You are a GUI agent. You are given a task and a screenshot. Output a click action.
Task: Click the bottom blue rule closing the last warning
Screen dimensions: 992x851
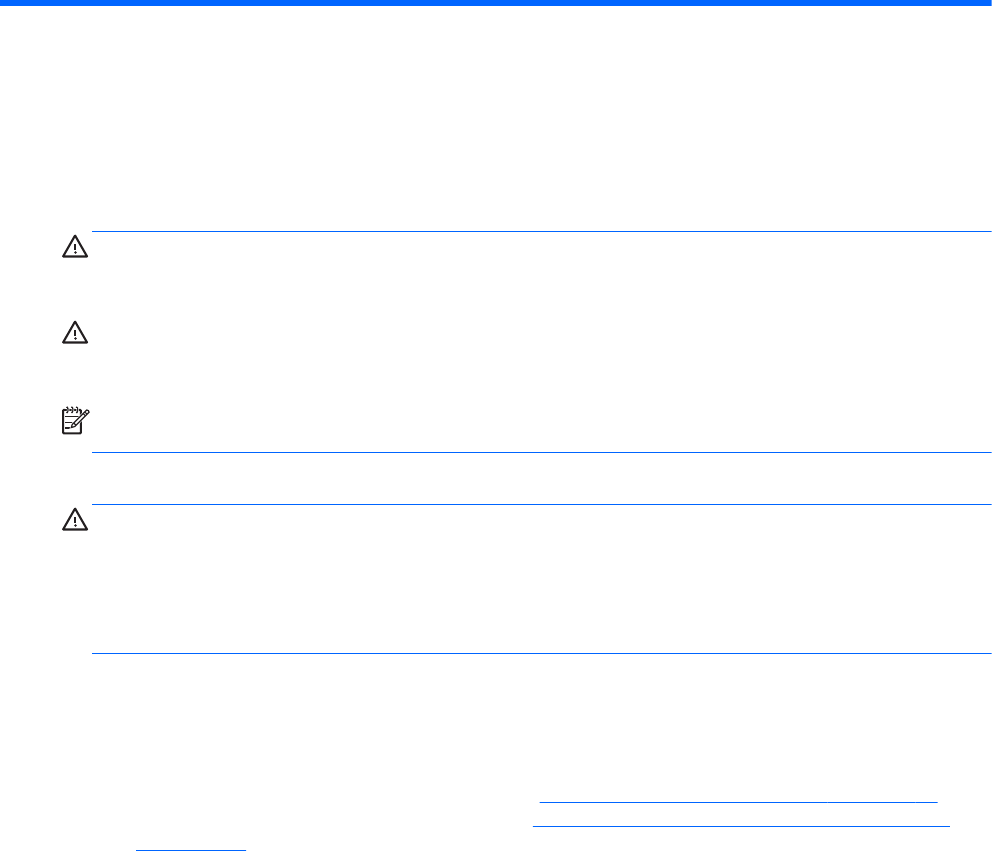540,654
